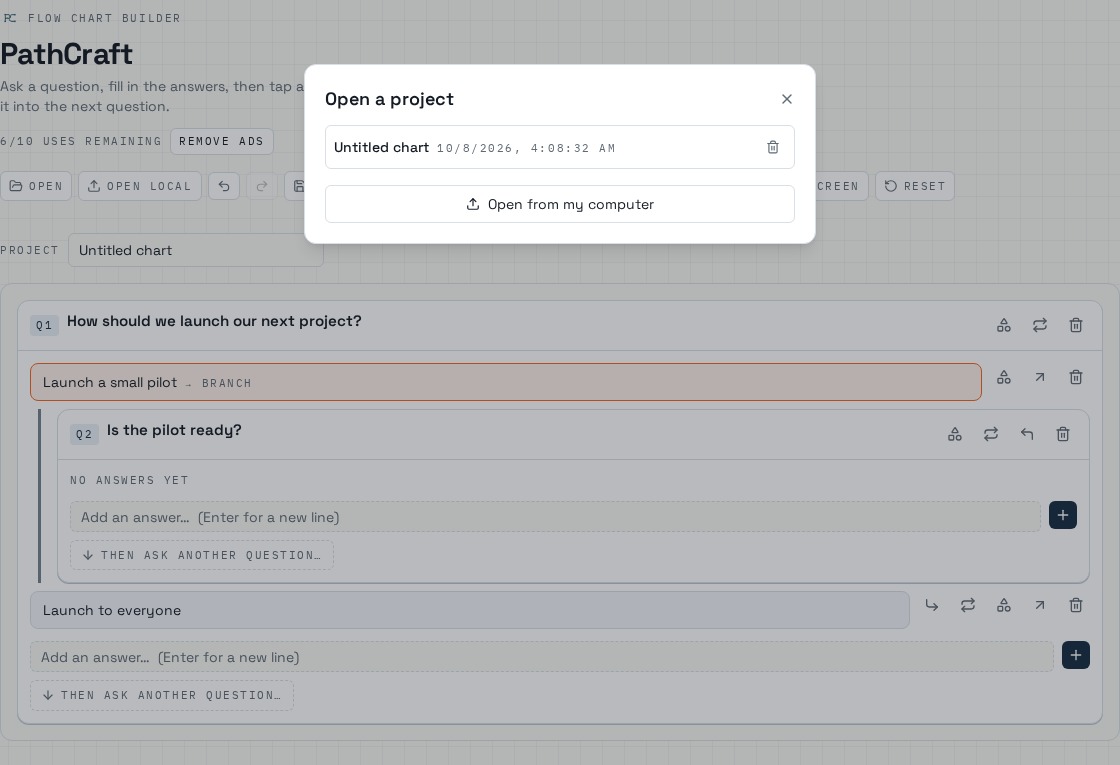Click the swap arrows icon on Q1 header
1120x765 pixels.
(1040, 326)
